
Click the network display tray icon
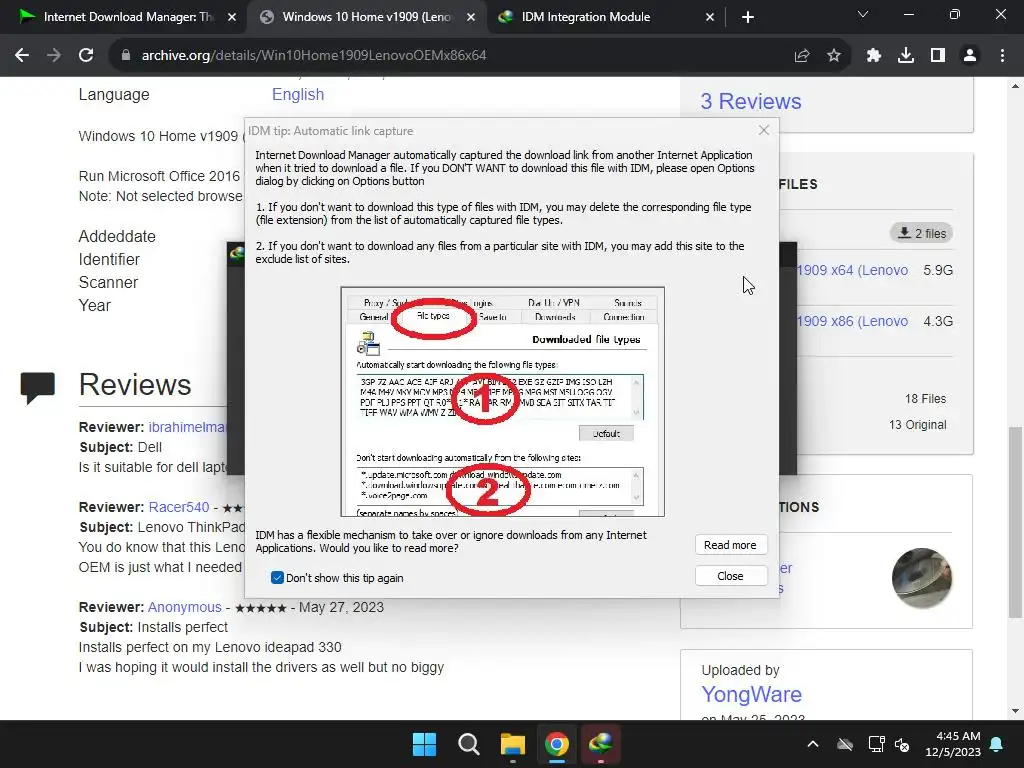tap(876, 744)
